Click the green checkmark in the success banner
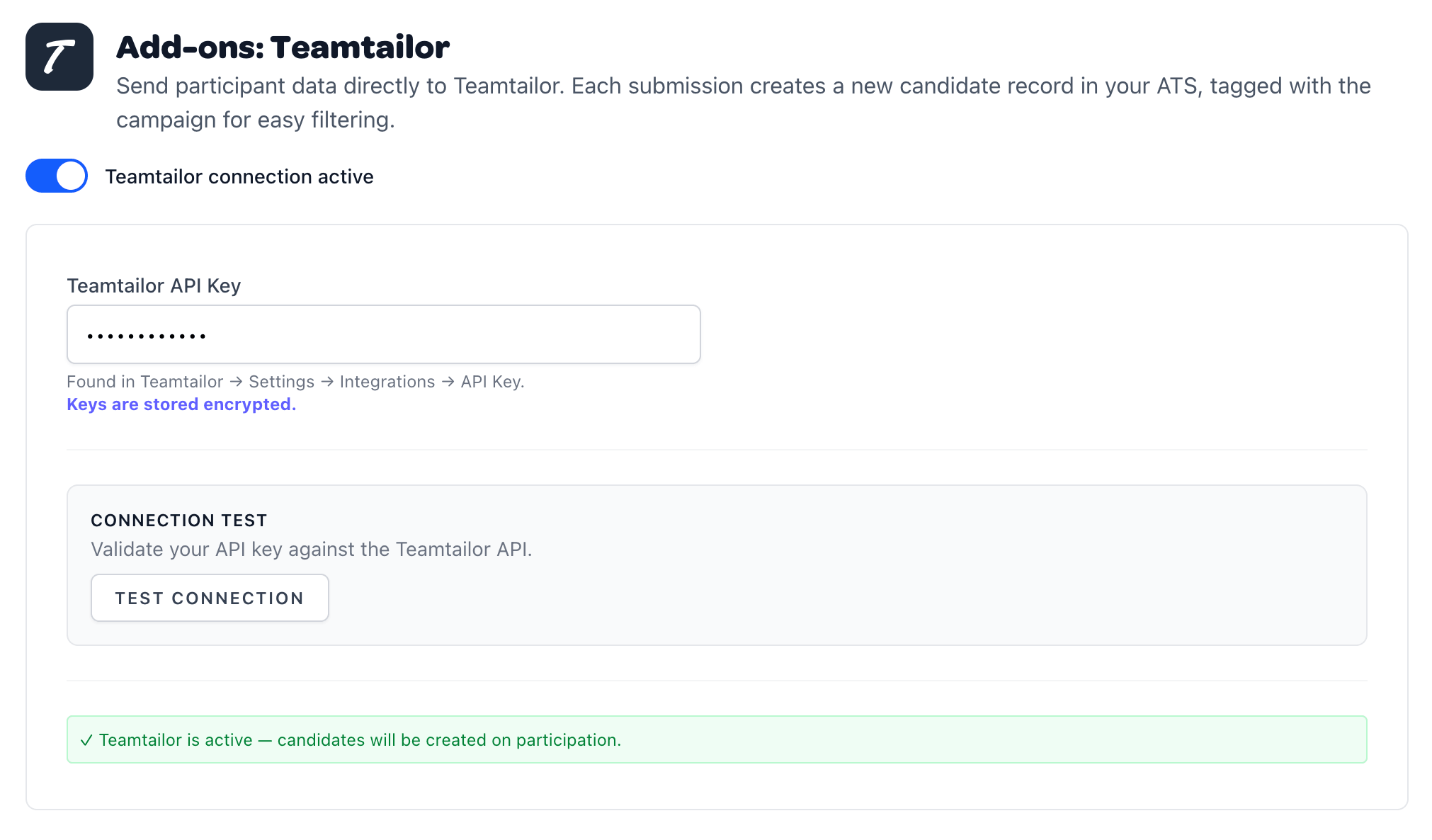Image resolution: width=1432 pixels, height=840 pixels. click(x=86, y=740)
